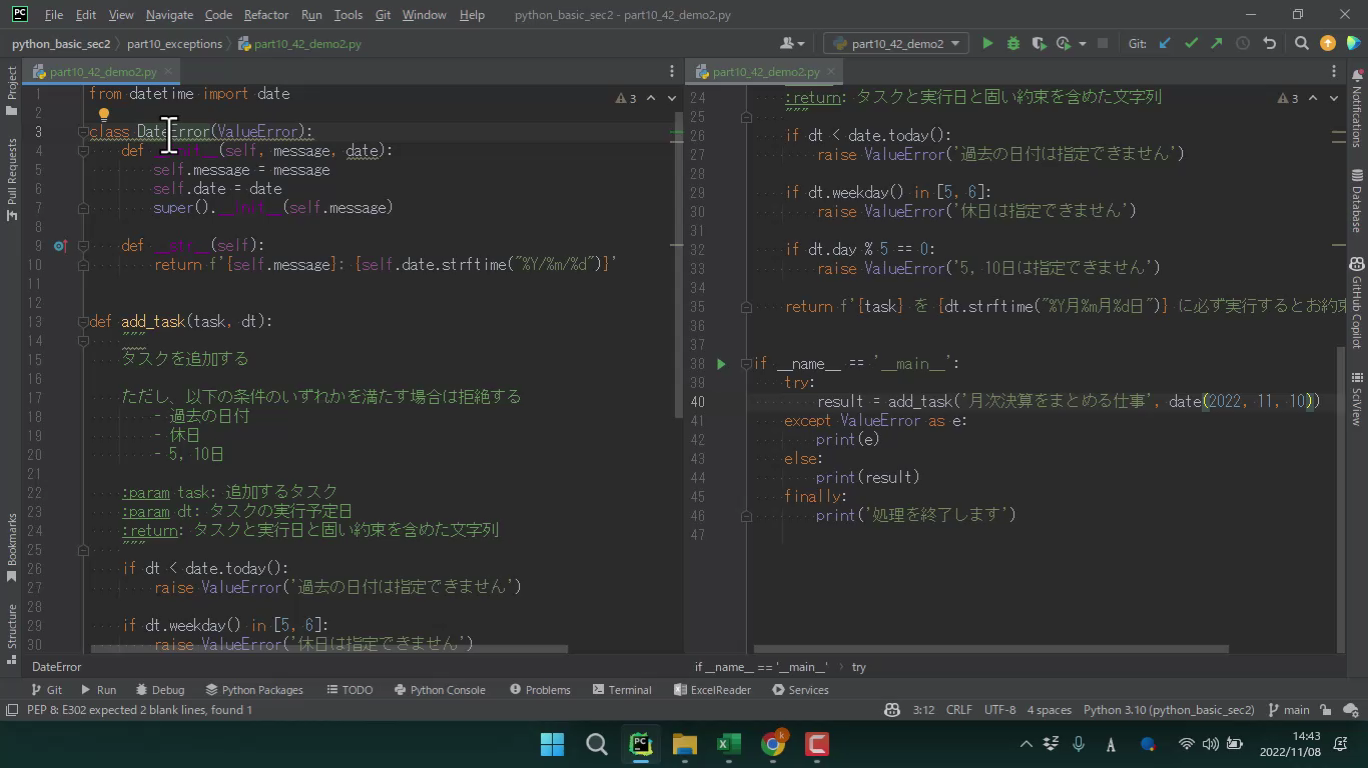Screen dimensions: 1368x768
Task: Open the Python 3.10 interpreter selector
Action: (1168, 710)
